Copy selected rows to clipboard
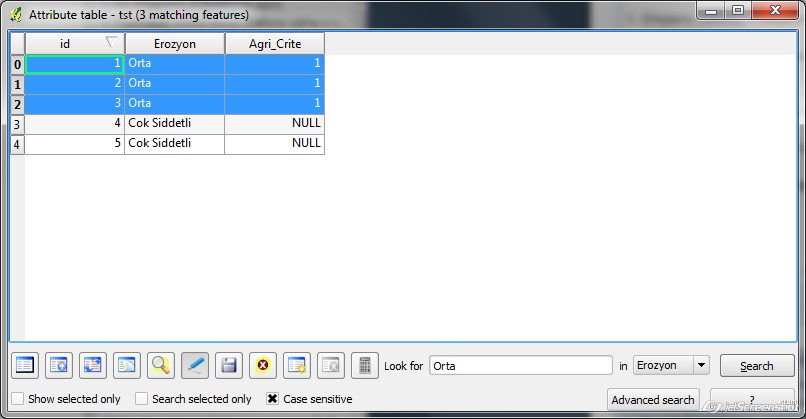The image size is (806, 419). (x=126, y=366)
